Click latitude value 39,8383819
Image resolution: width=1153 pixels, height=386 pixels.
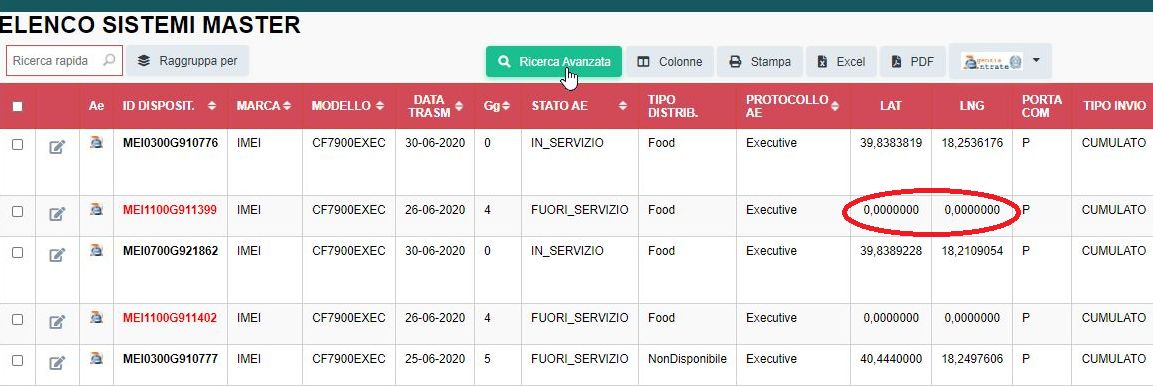pyautogui.click(x=890, y=143)
